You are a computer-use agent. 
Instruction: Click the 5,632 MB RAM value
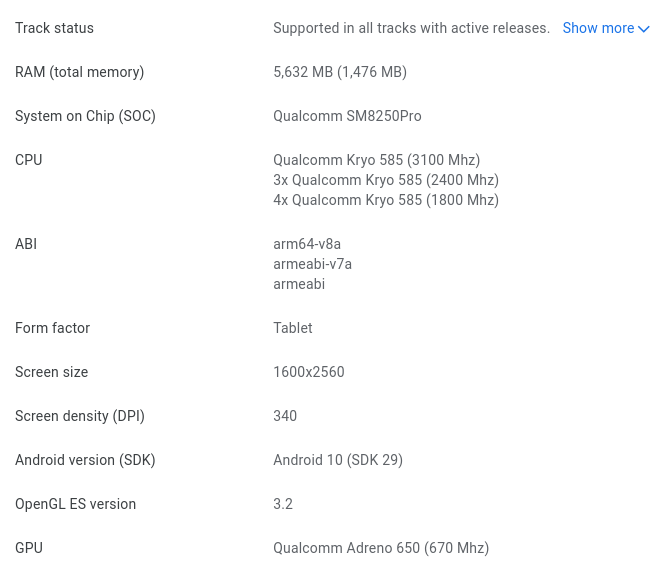[339, 72]
